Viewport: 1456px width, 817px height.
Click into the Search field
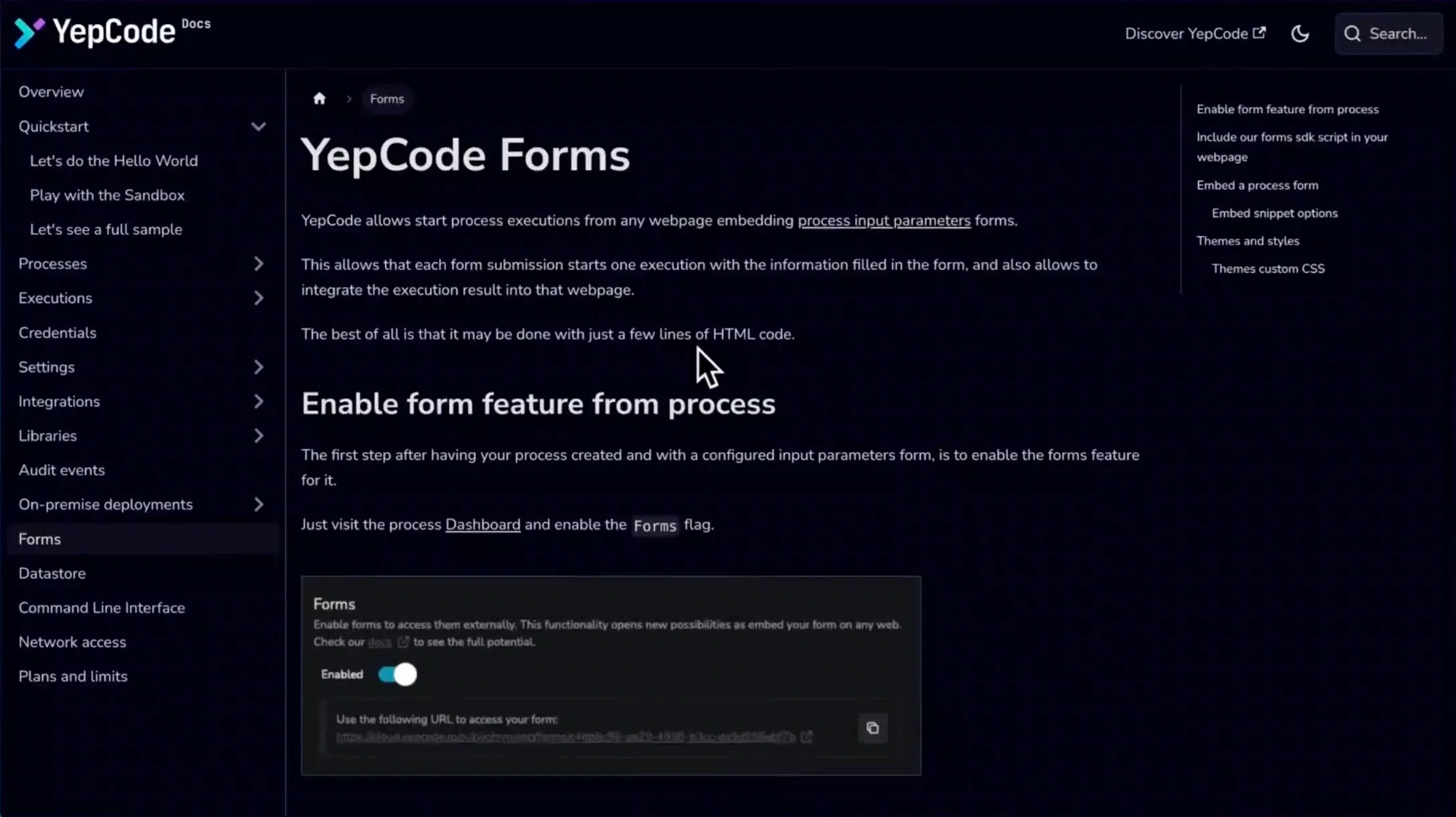1397,33
